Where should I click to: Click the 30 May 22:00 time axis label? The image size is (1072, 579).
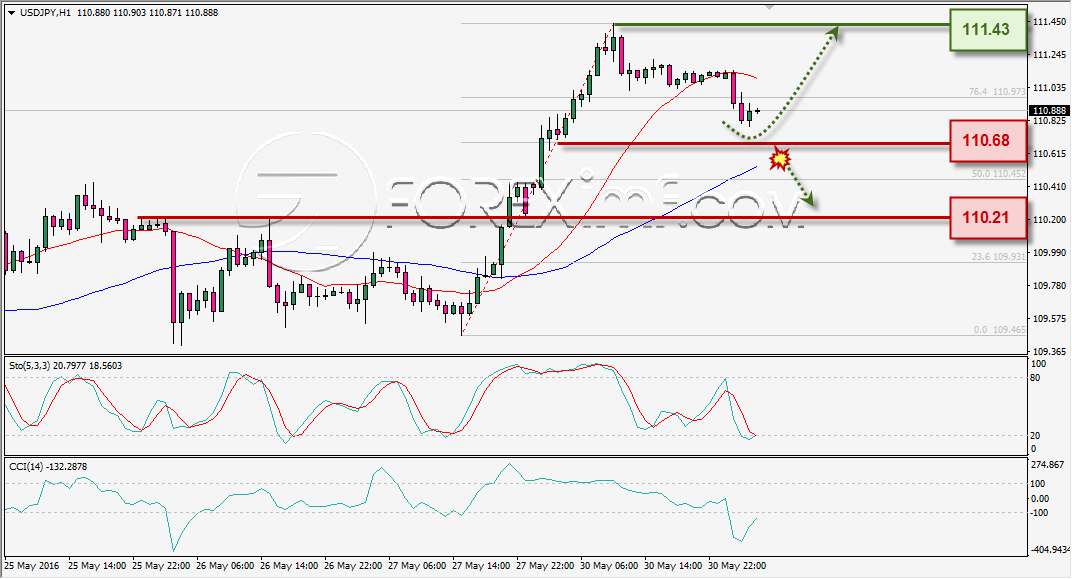[x=738, y=566]
